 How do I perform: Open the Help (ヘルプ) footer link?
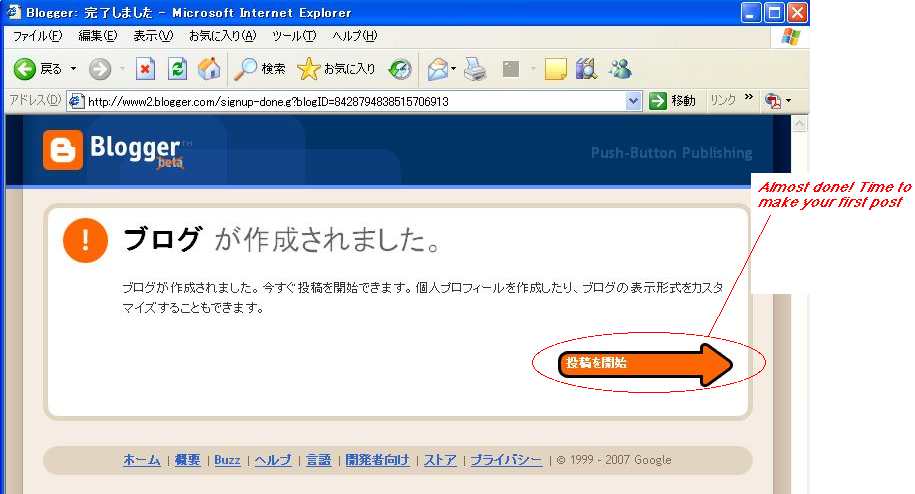(273, 460)
